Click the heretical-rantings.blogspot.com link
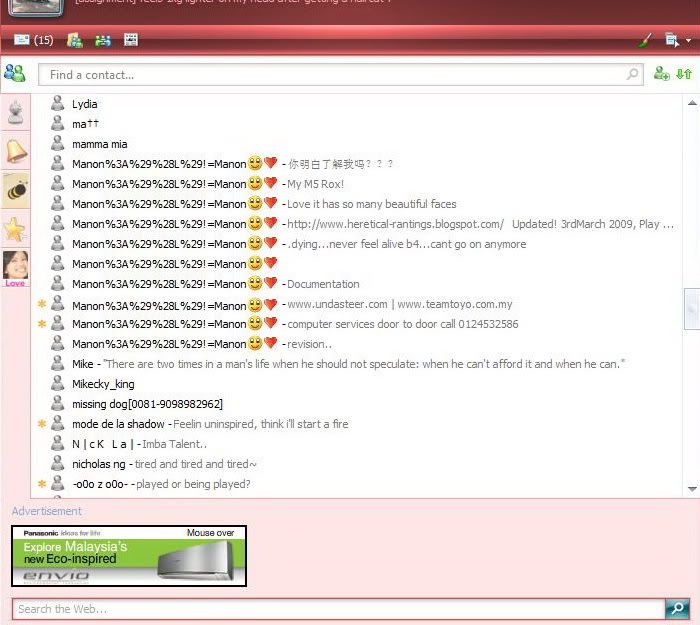The image size is (700, 625). 396,224
